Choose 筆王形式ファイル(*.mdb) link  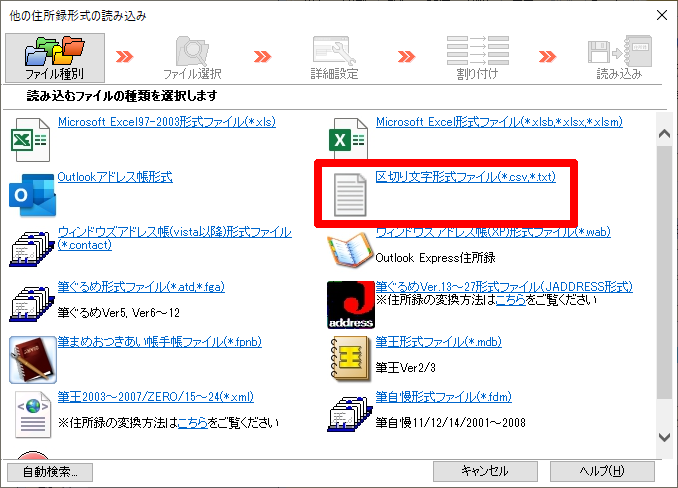[438, 342]
